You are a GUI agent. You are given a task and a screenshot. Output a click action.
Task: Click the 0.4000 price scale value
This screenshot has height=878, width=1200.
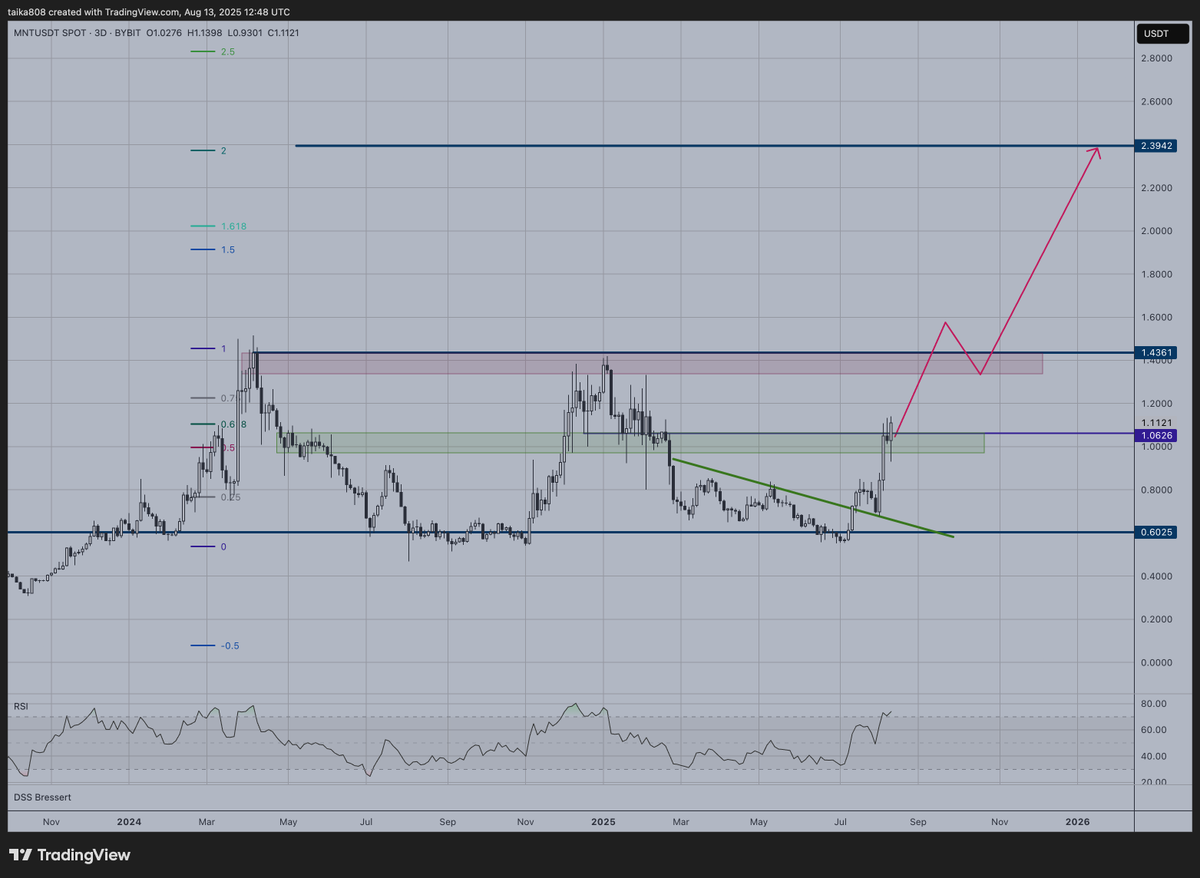point(1156,577)
